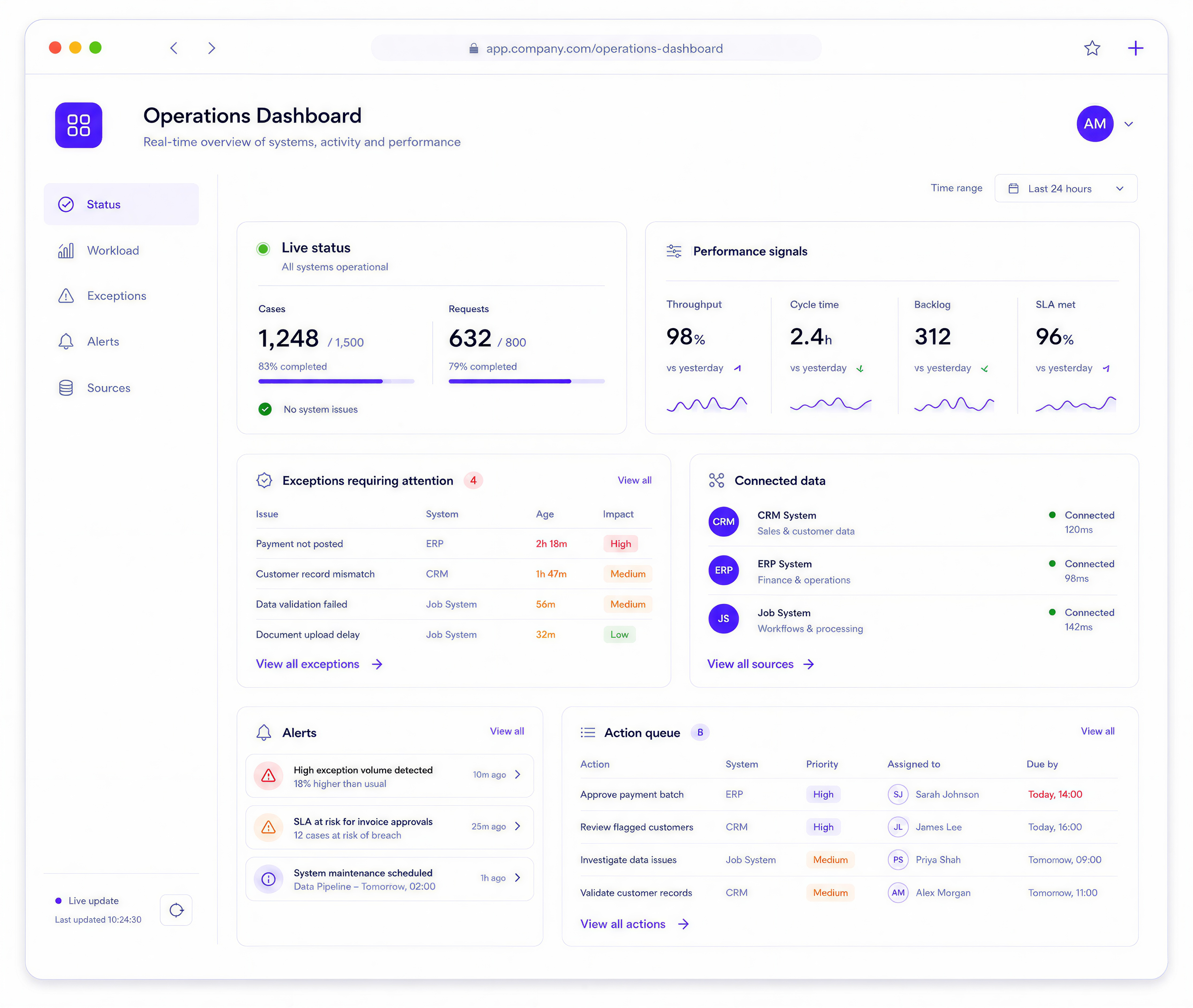The image size is (1193, 1008).
Task: Expand the System maintenance scheduled alert chevron
Action: [517, 878]
